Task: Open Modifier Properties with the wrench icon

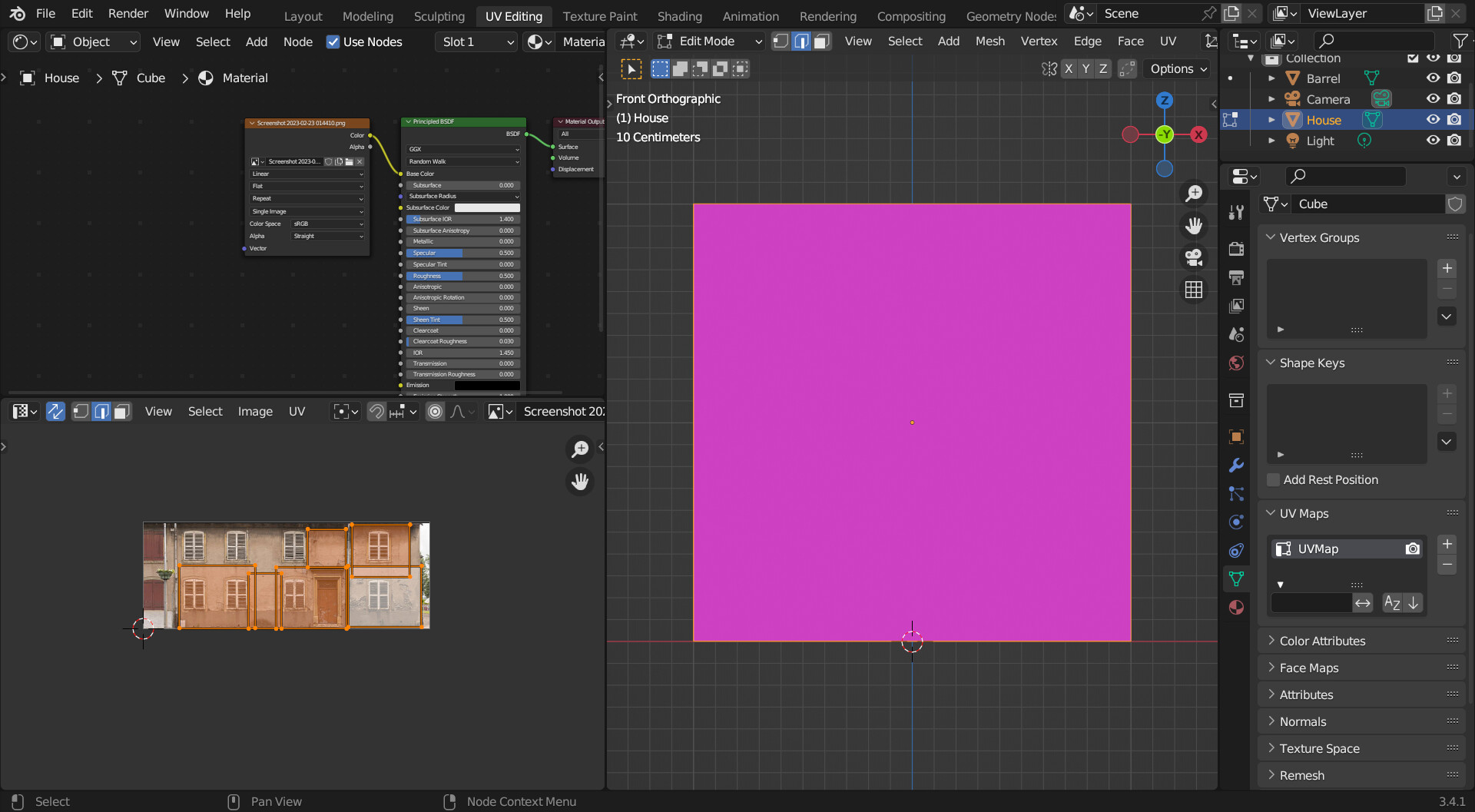Action: [1237, 466]
